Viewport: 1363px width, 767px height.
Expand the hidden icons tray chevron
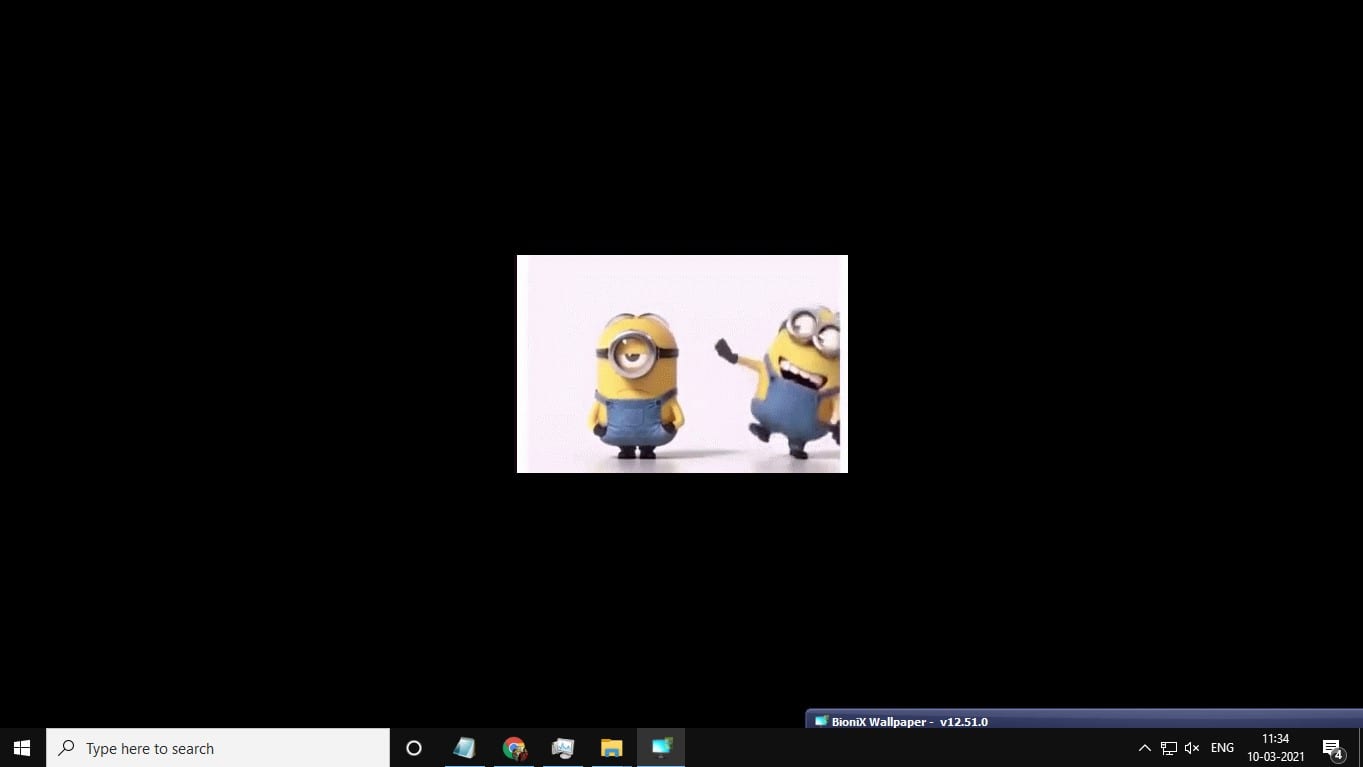click(1144, 747)
